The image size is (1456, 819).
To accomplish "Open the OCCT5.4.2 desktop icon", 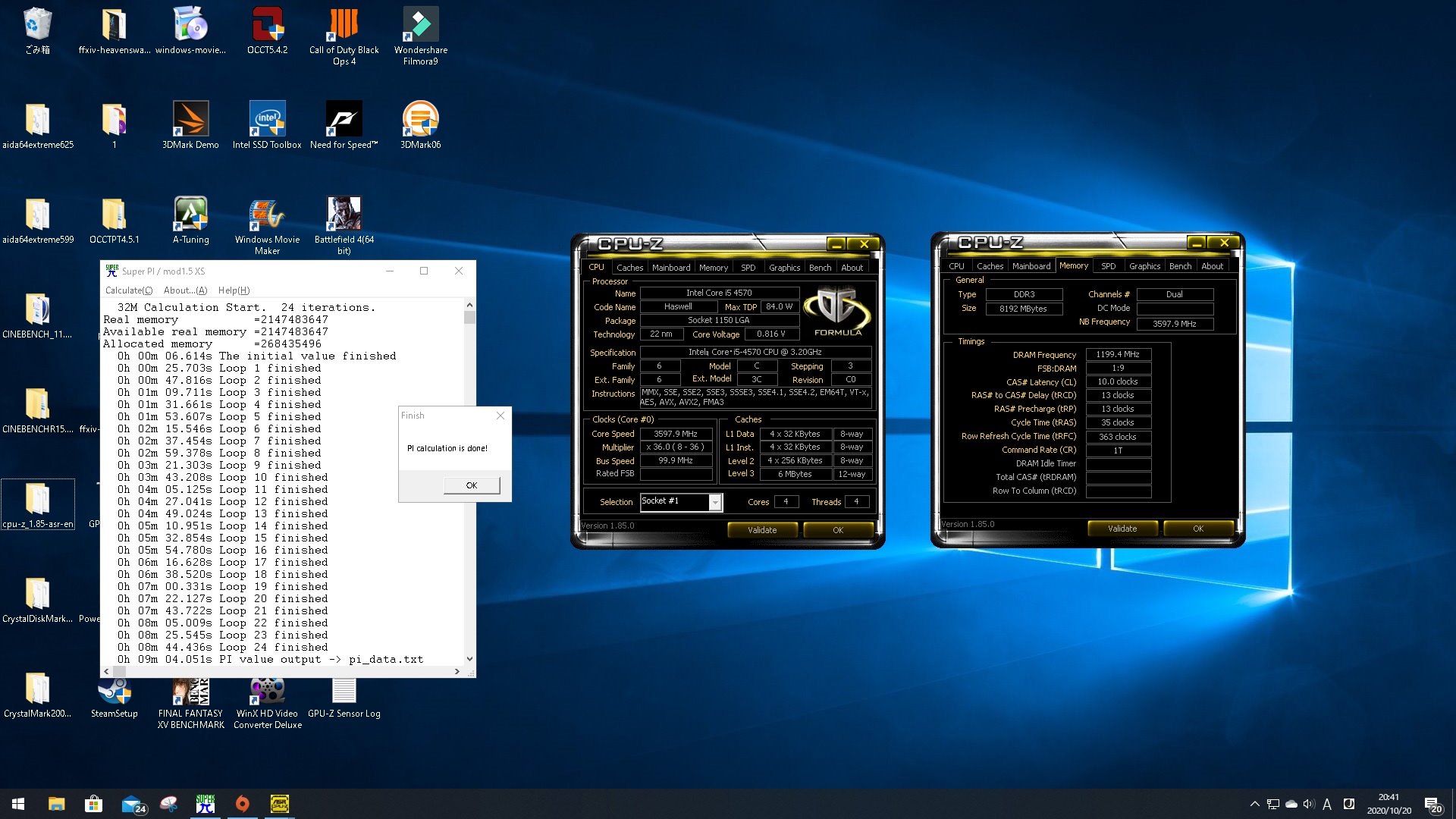I will [267, 30].
